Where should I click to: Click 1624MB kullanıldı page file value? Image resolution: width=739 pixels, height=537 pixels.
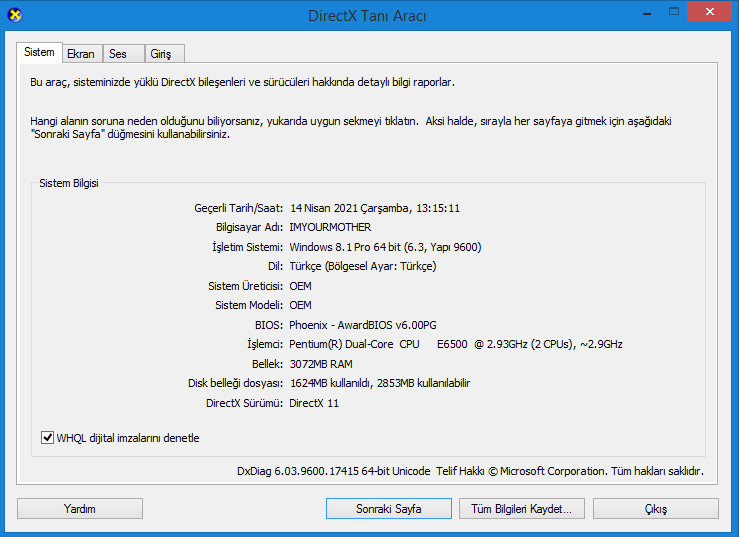(380, 383)
